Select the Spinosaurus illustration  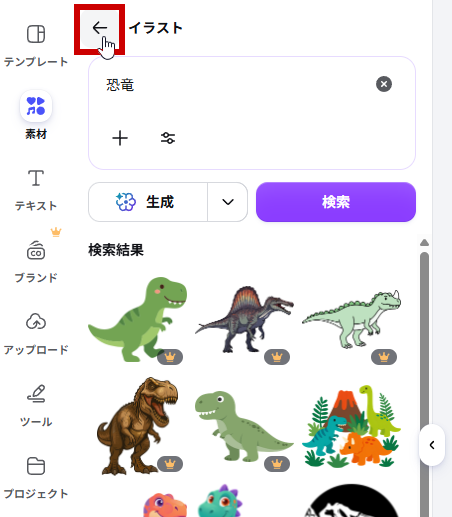click(244, 319)
